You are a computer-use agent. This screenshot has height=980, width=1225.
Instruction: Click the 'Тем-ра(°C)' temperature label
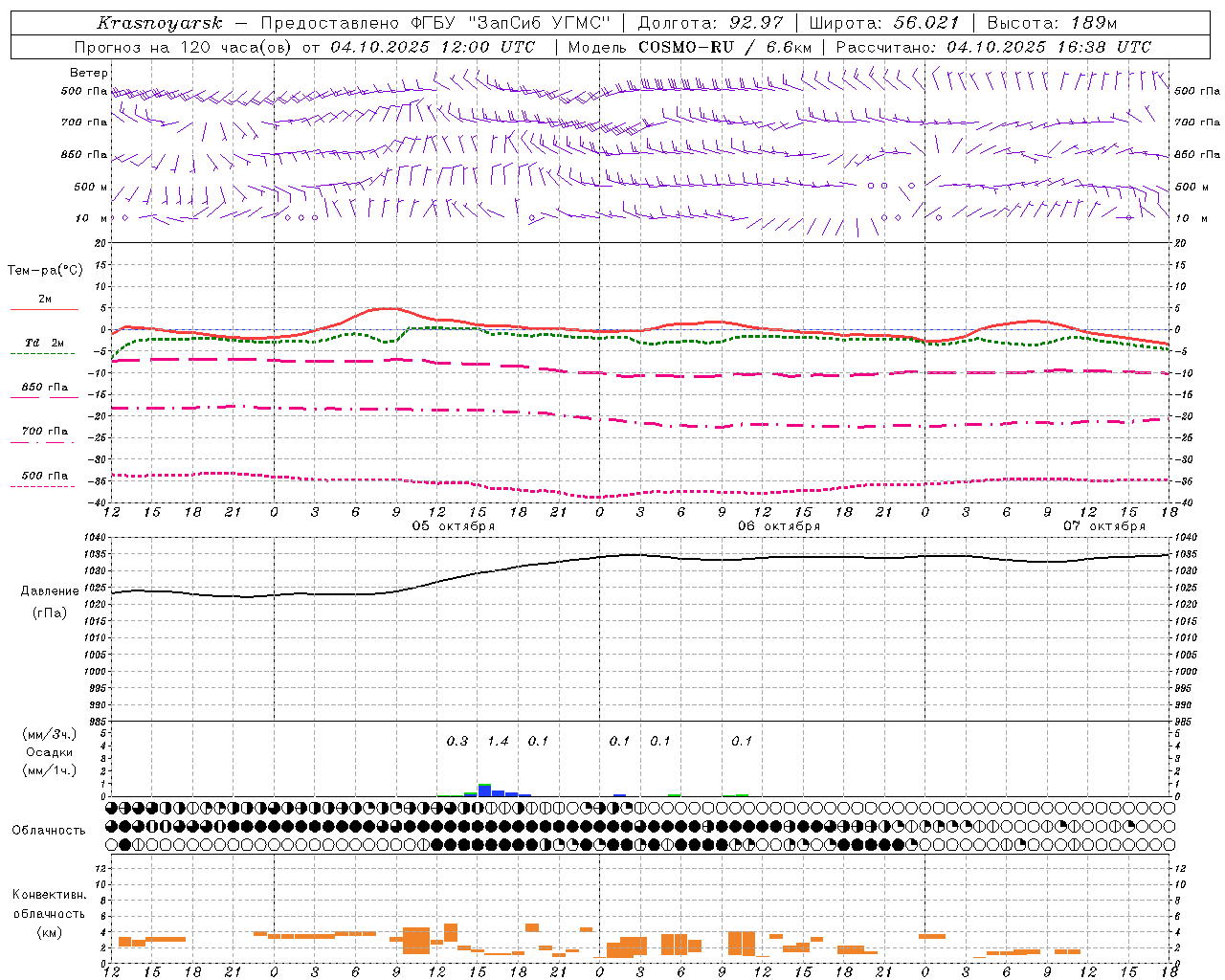(x=45, y=270)
